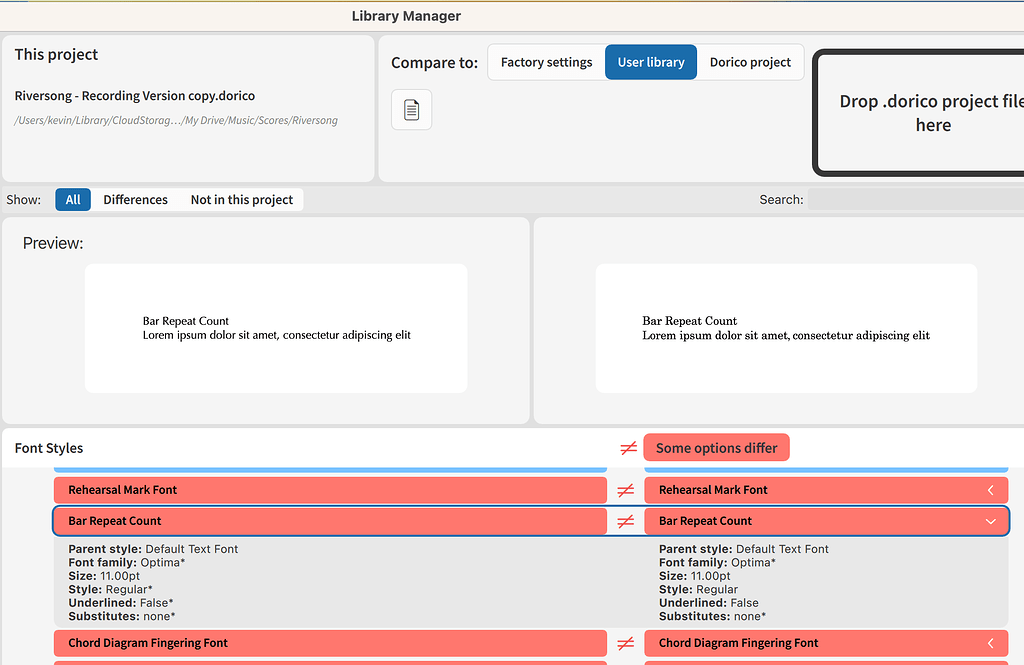The image size is (1024, 665).
Task: Click the Some options differ button
Action: tap(716, 447)
